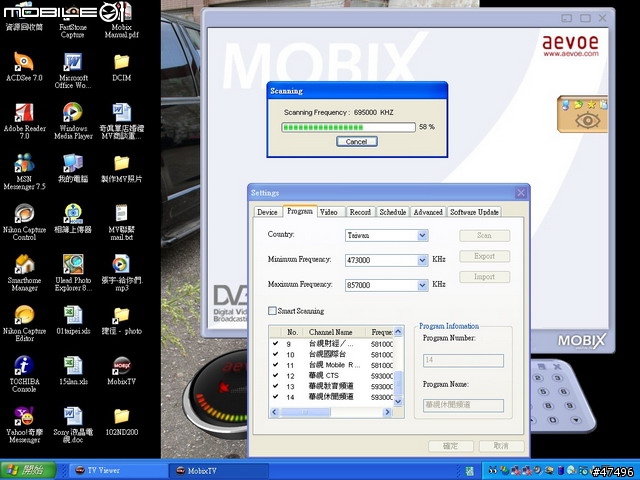Viewport: 640px width, 480px height.
Task: Open the Software Update tab
Action: [x=474, y=212]
